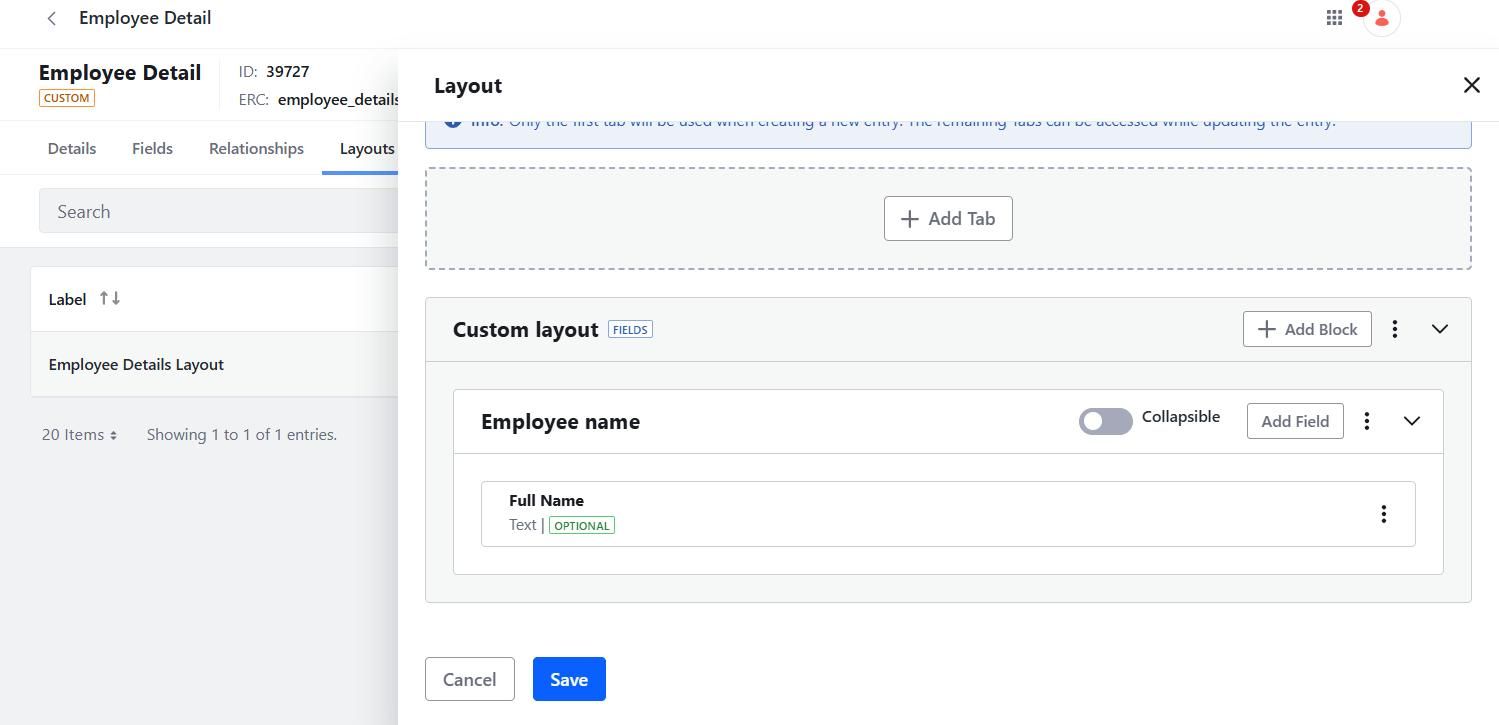Open Full Name field options kebab menu
The image size is (1499, 725).
(x=1384, y=514)
